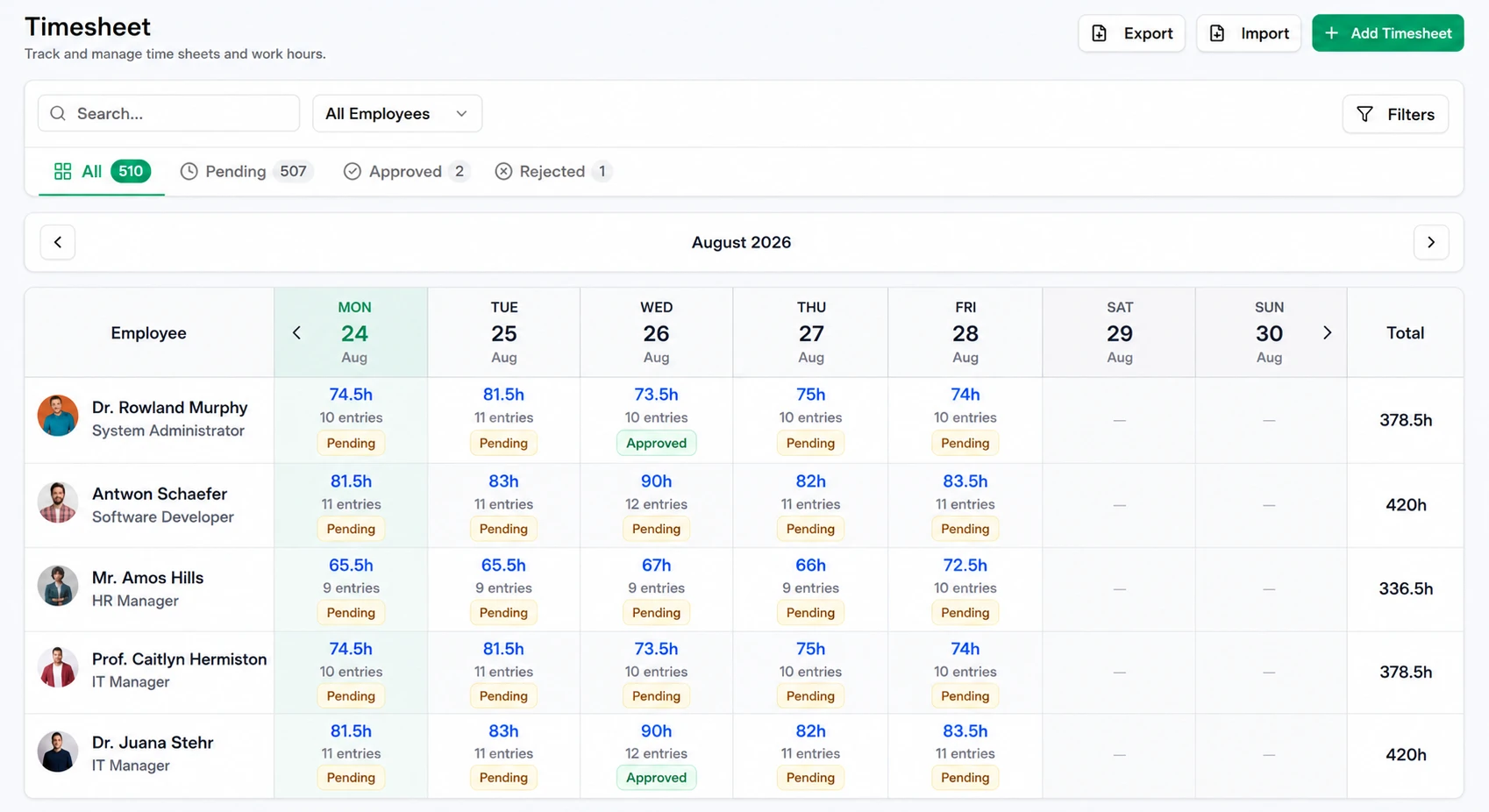Open Prof. Caitlyn Hermiston's avatar
The height and width of the screenshot is (812, 1489).
pyautogui.click(x=58, y=668)
